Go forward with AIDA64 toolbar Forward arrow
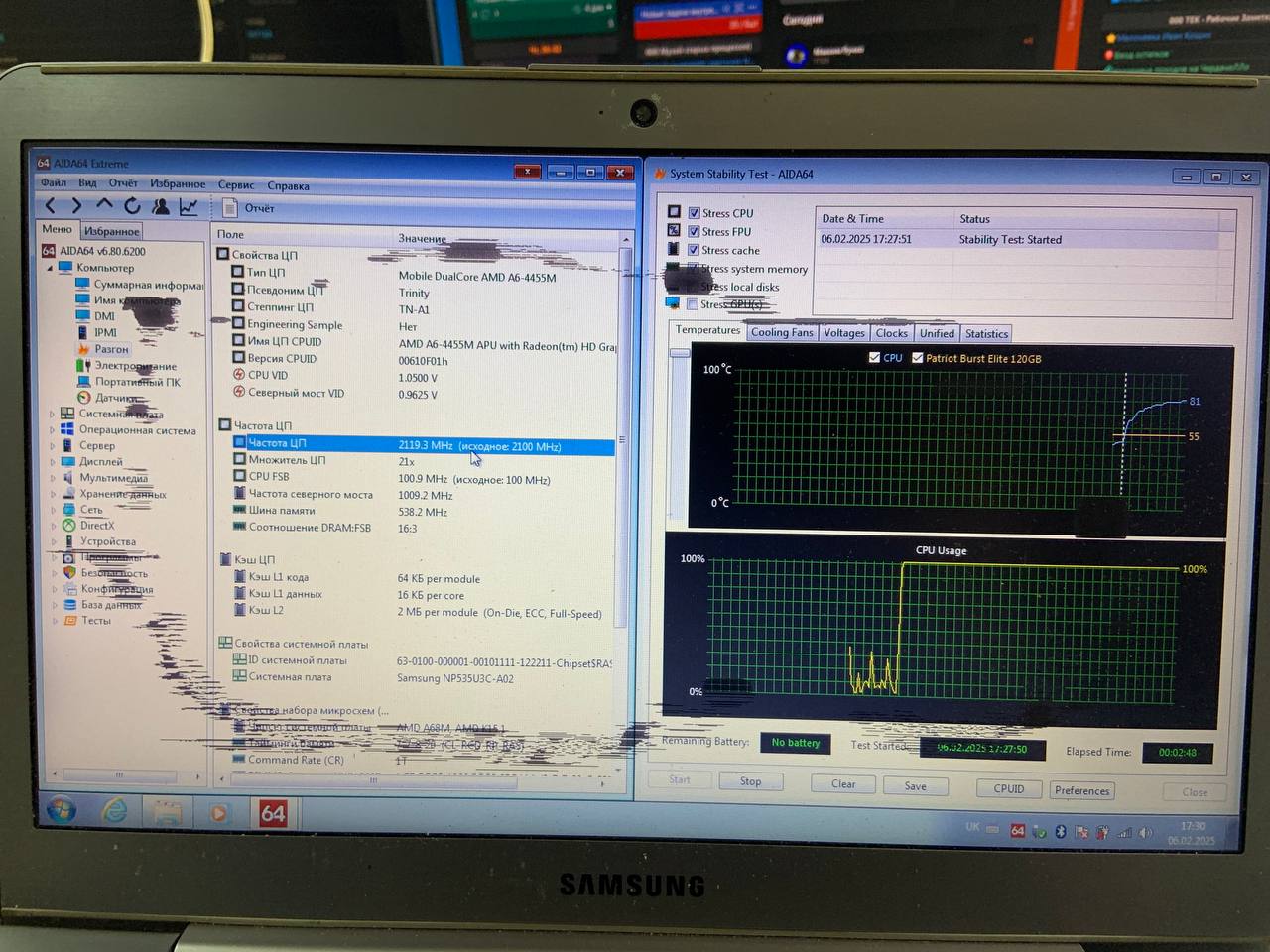 pyautogui.click(x=76, y=206)
